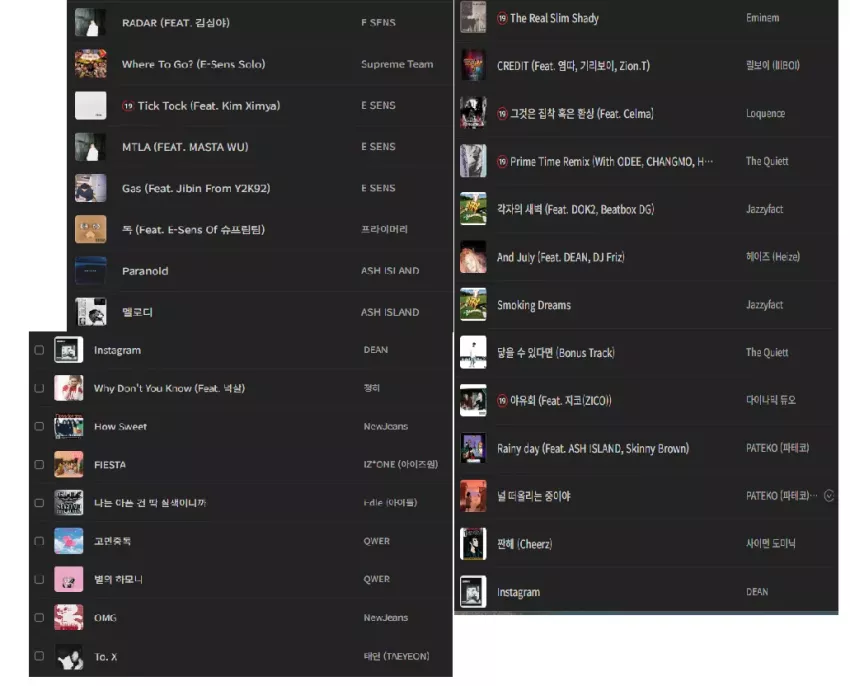
Task: Open cover for 닿을 수 있다면 (Bonus Track)
Action: click(473, 352)
